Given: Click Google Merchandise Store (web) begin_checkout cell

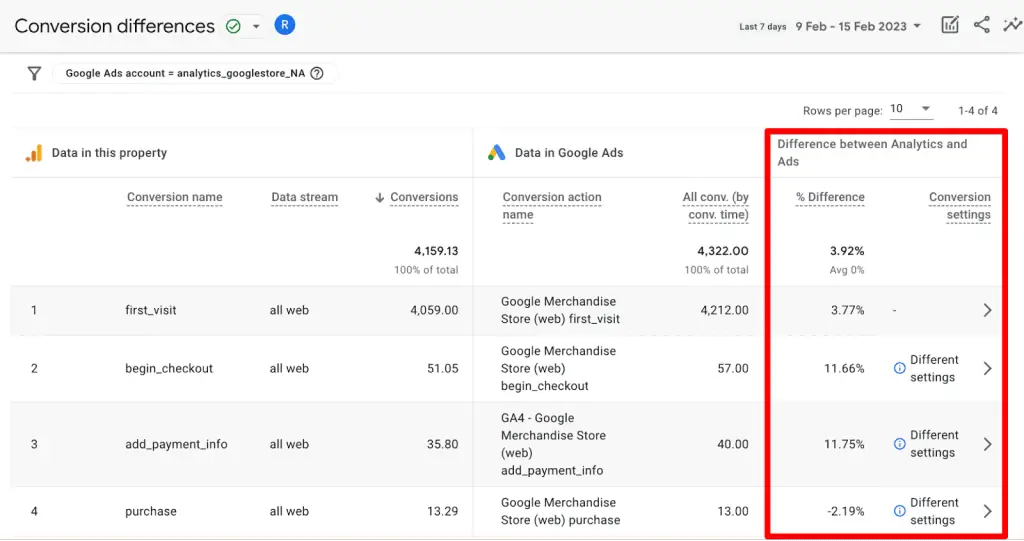Looking at the screenshot, I should [x=558, y=369].
